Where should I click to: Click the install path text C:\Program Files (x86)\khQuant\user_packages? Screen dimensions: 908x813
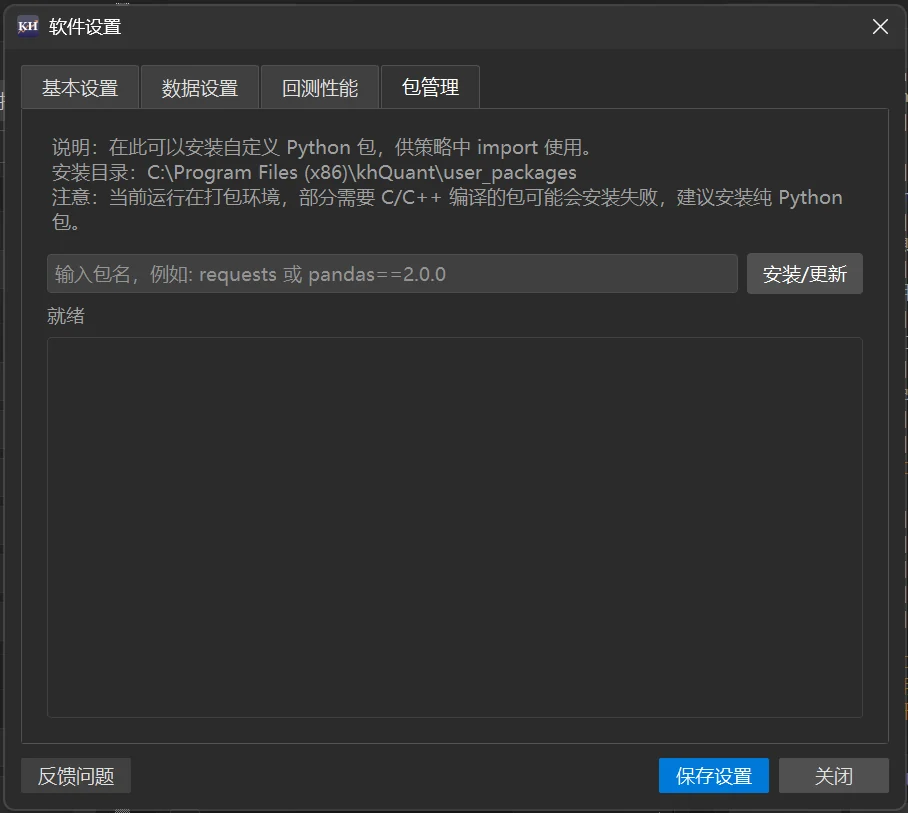(361, 173)
